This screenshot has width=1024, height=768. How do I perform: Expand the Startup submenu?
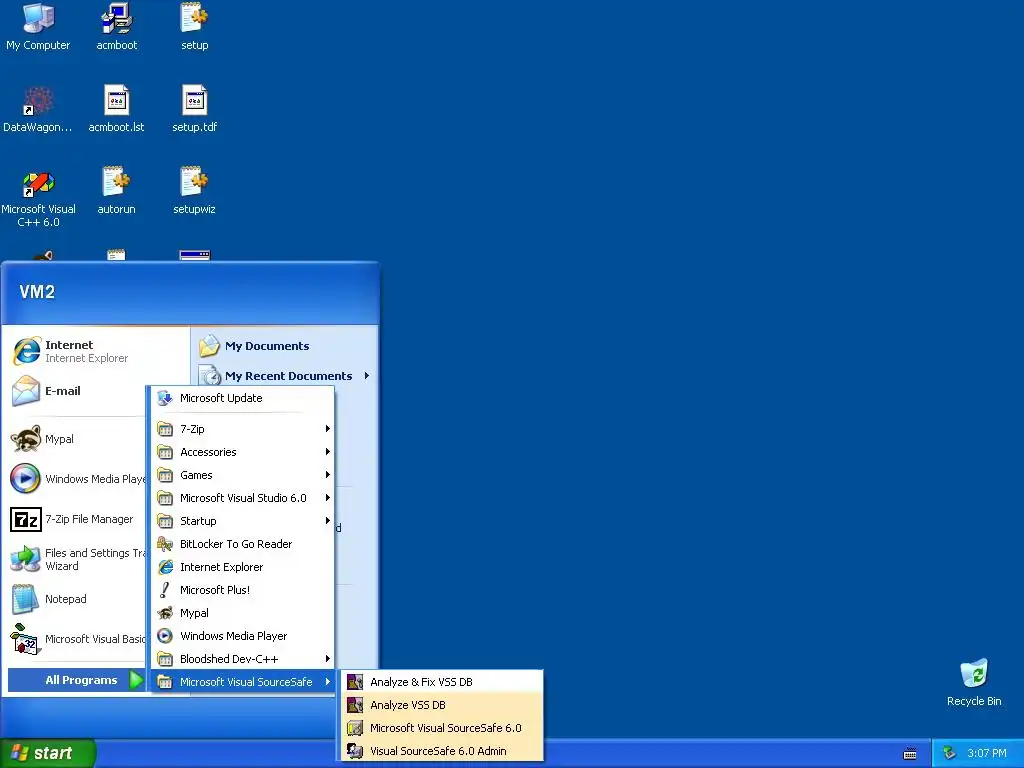[243, 521]
